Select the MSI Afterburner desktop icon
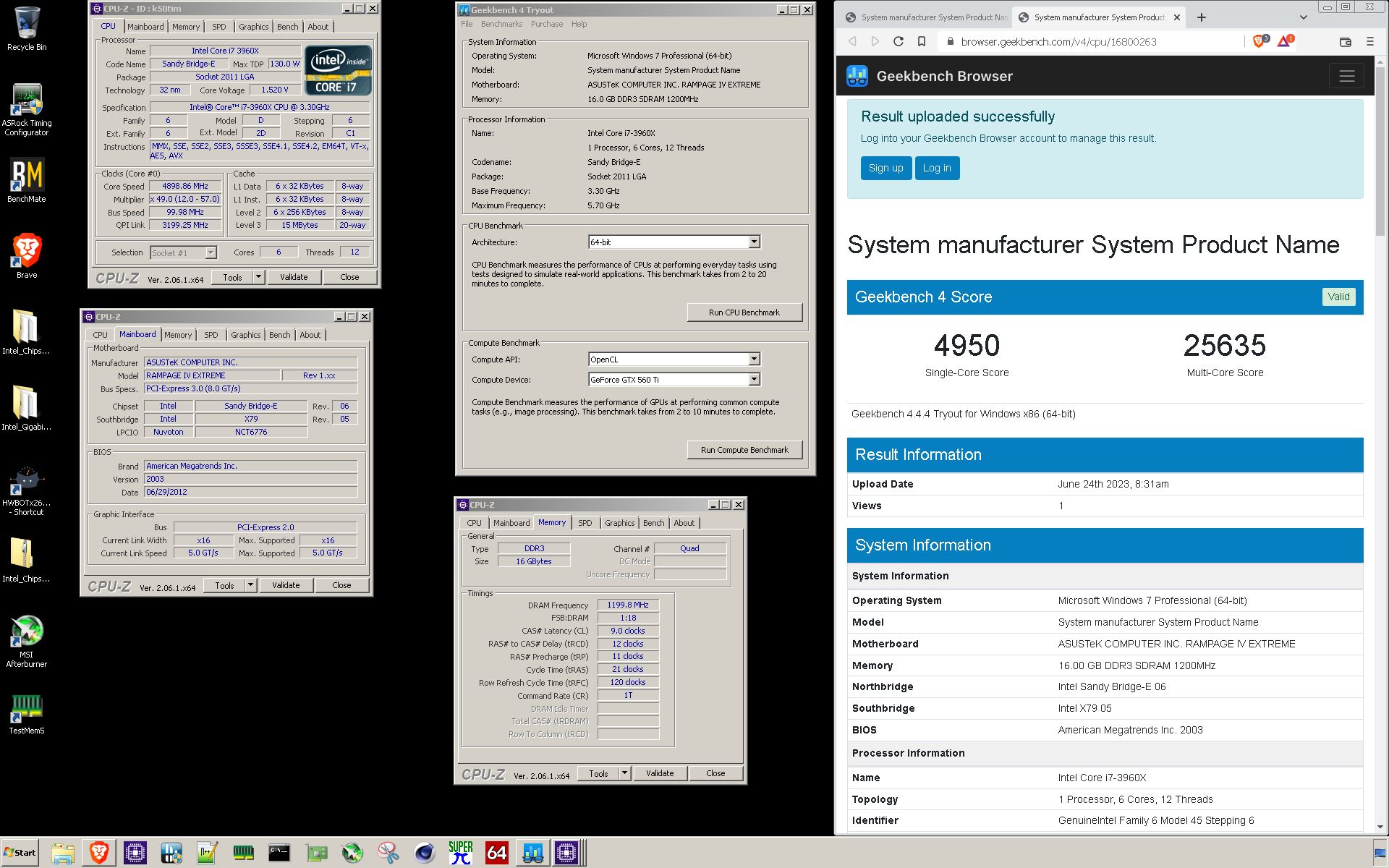 point(27,642)
